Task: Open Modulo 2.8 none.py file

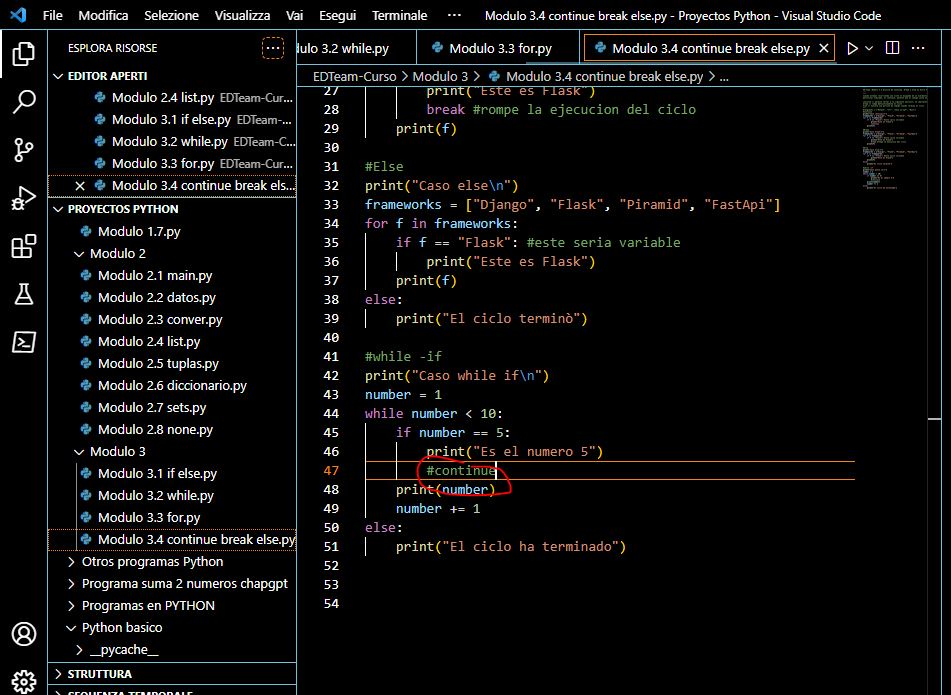Action: [172, 429]
